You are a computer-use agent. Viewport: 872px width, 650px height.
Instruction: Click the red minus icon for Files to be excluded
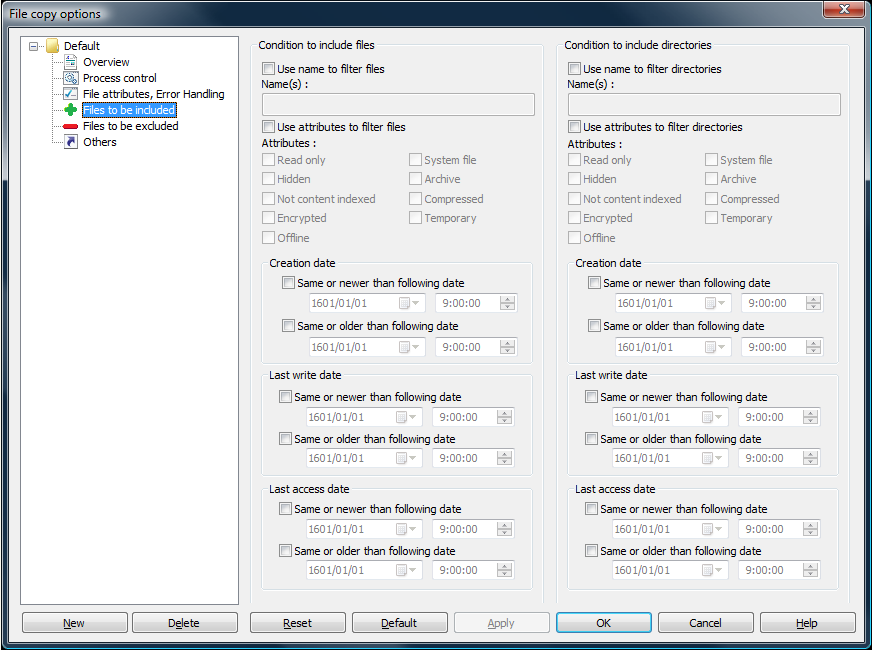point(68,126)
